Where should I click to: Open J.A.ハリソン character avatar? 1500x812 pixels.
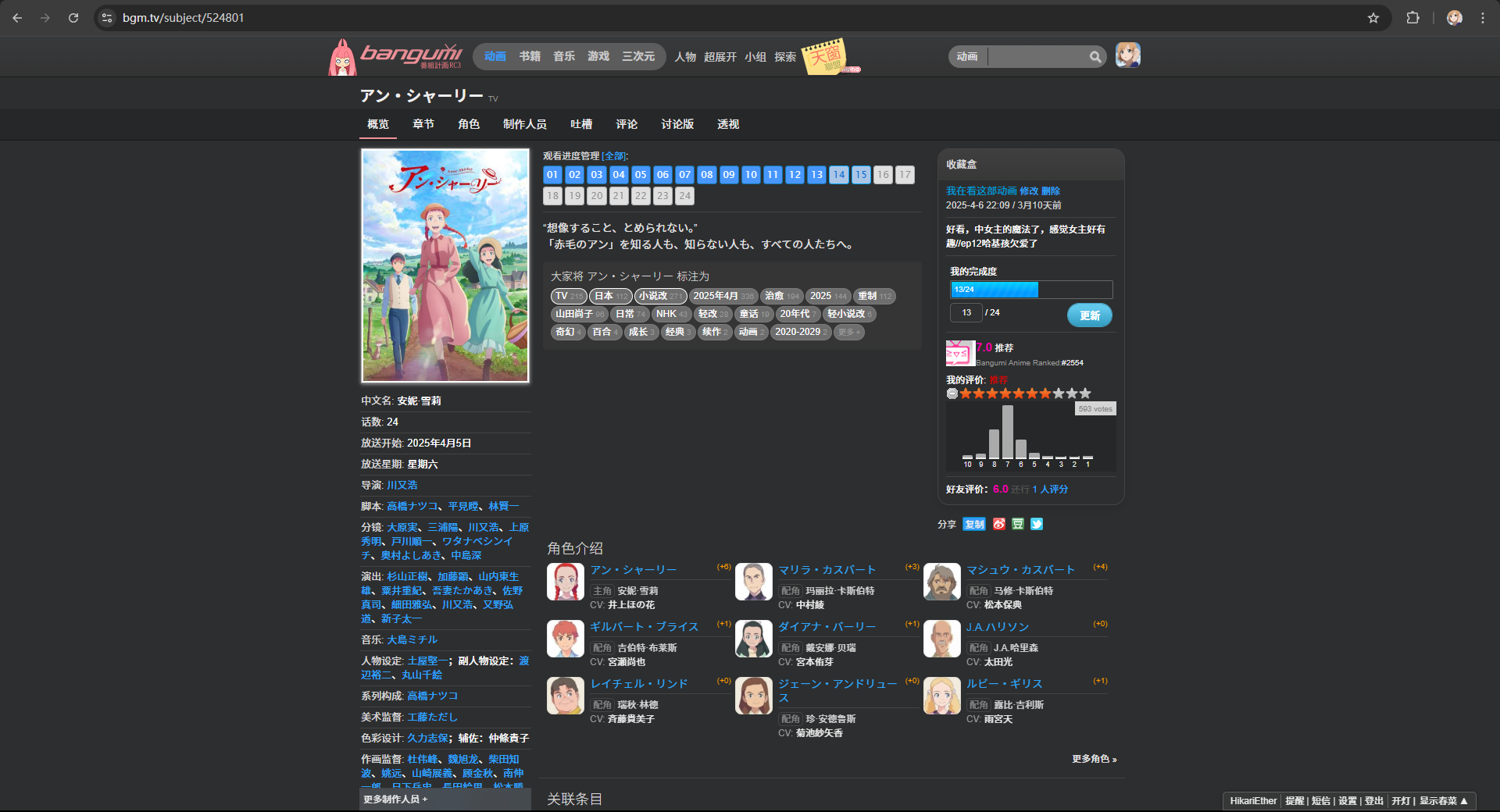(942, 639)
